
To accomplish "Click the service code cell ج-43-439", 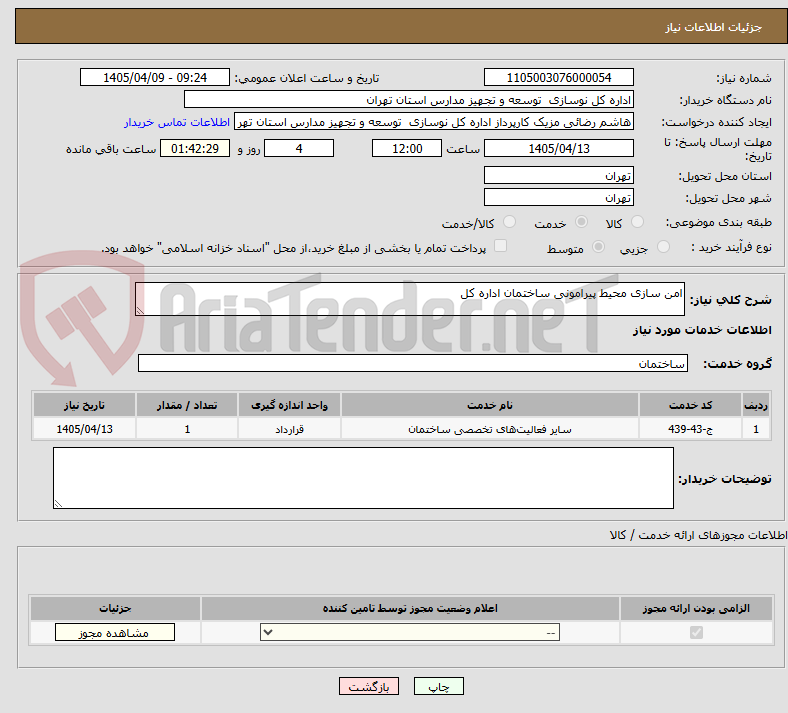I will point(691,429).
